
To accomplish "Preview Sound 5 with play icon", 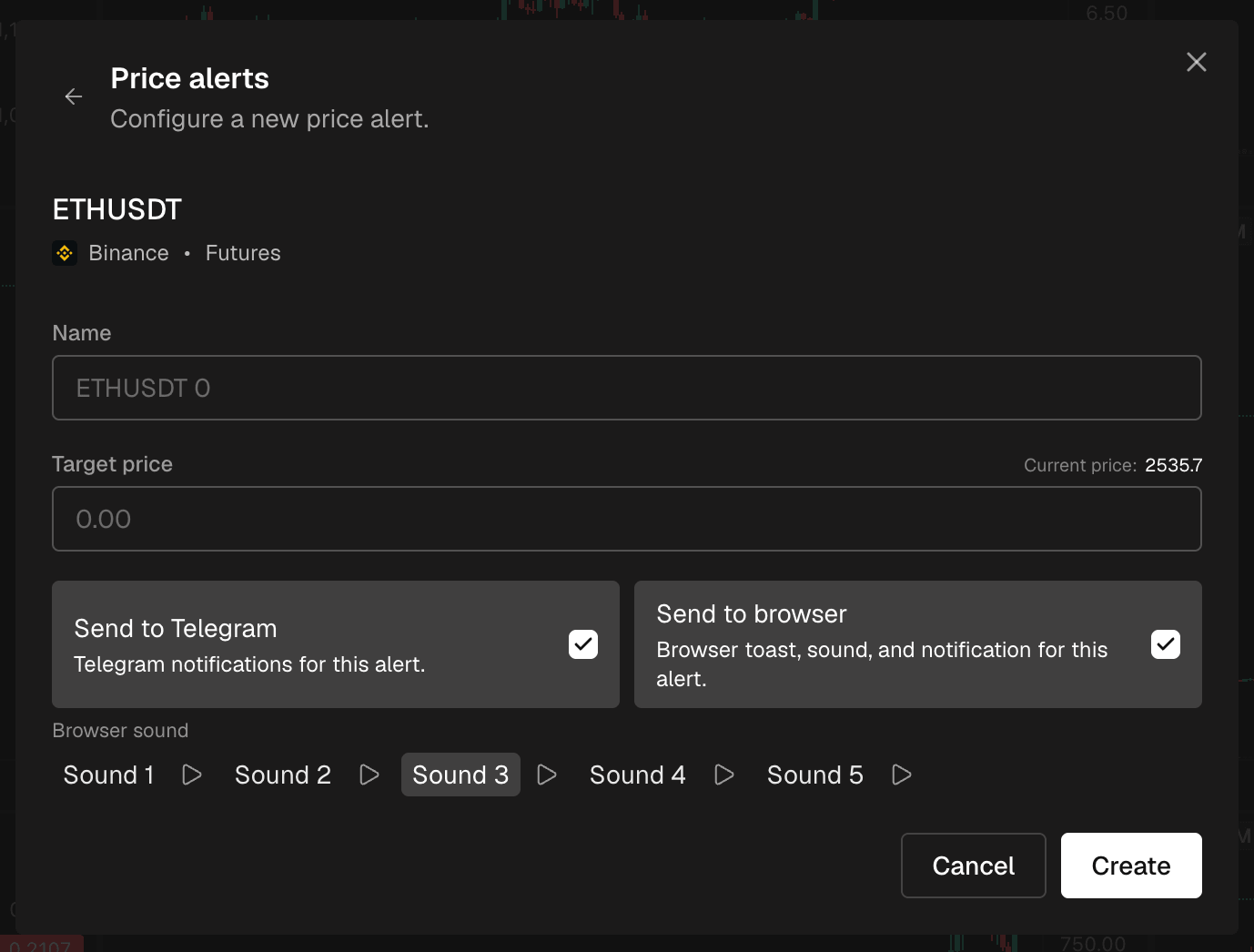I will pos(902,775).
